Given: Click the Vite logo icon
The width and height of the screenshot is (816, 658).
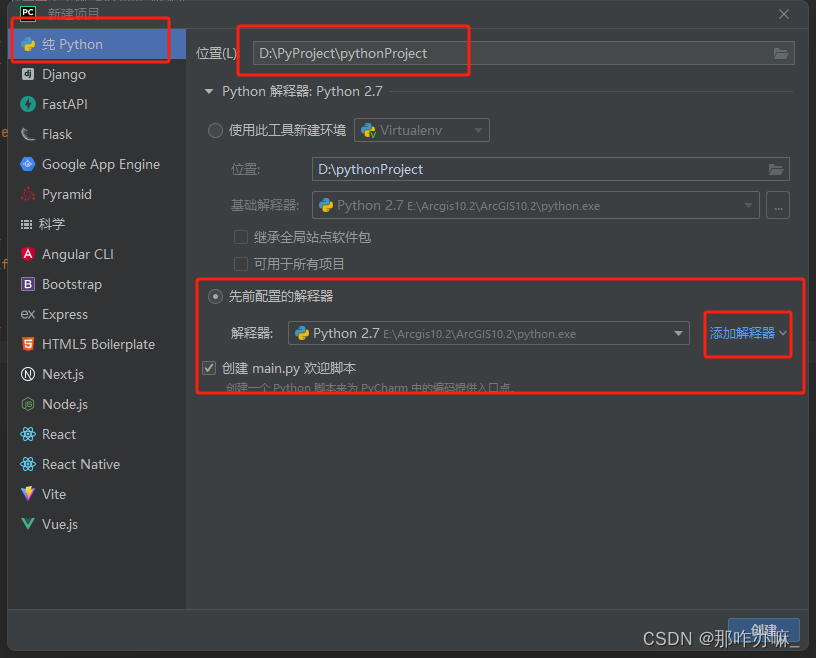Looking at the screenshot, I should pos(28,494).
